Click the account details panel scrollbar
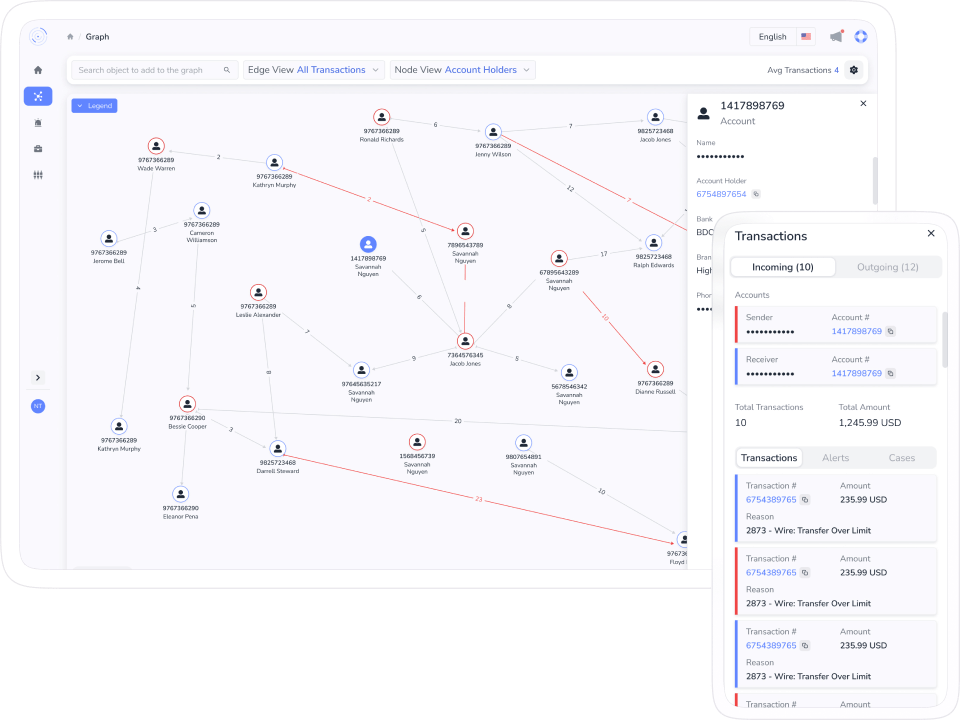960x720 pixels. click(874, 180)
